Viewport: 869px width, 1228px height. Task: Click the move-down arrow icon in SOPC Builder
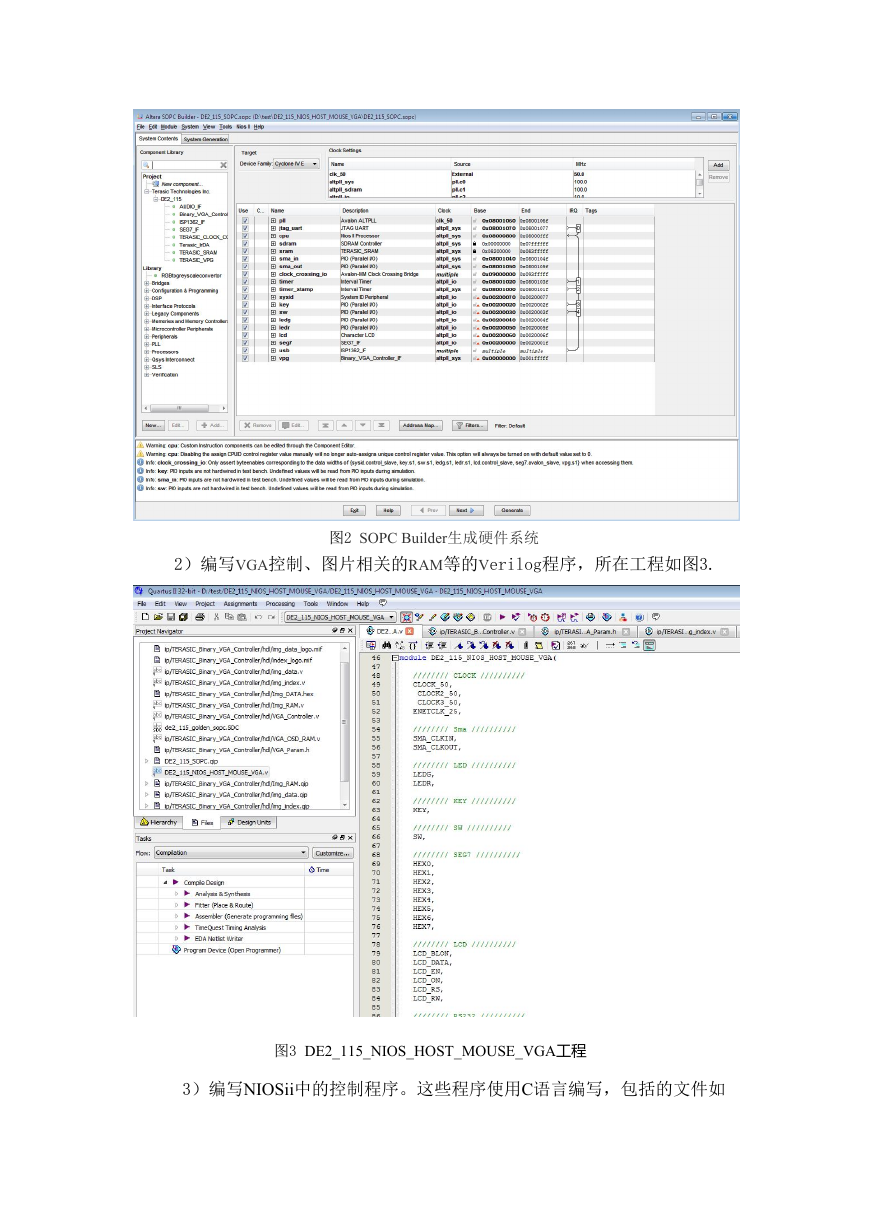[x=364, y=425]
